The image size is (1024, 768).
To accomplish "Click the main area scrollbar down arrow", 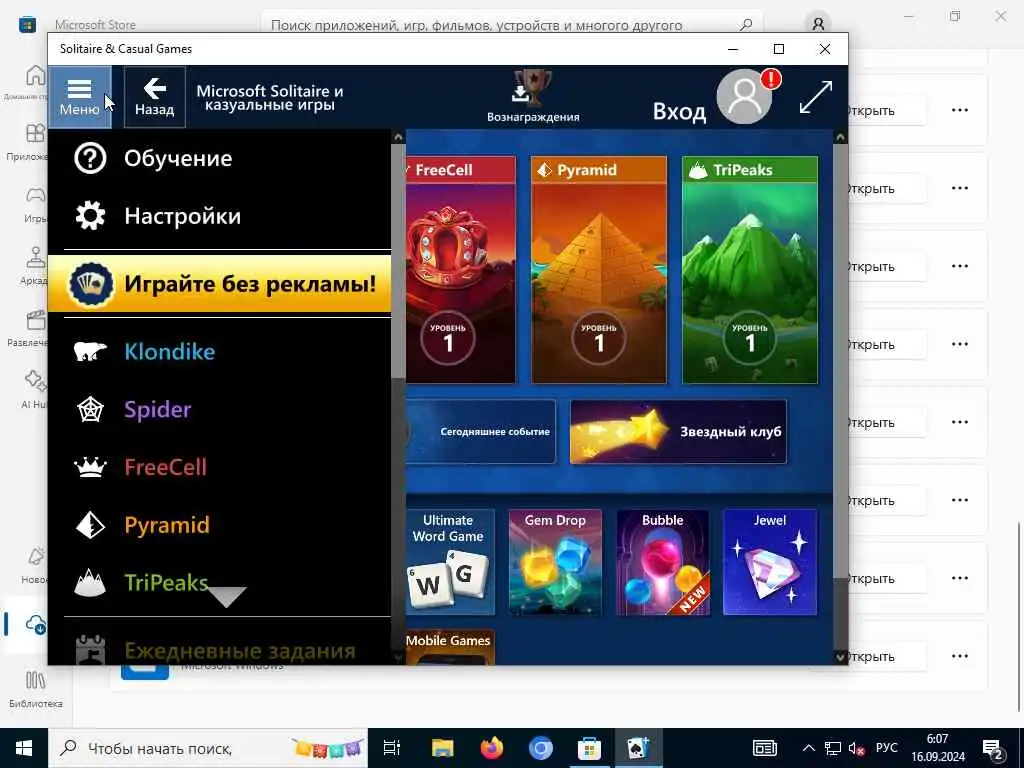I will click(x=840, y=656).
